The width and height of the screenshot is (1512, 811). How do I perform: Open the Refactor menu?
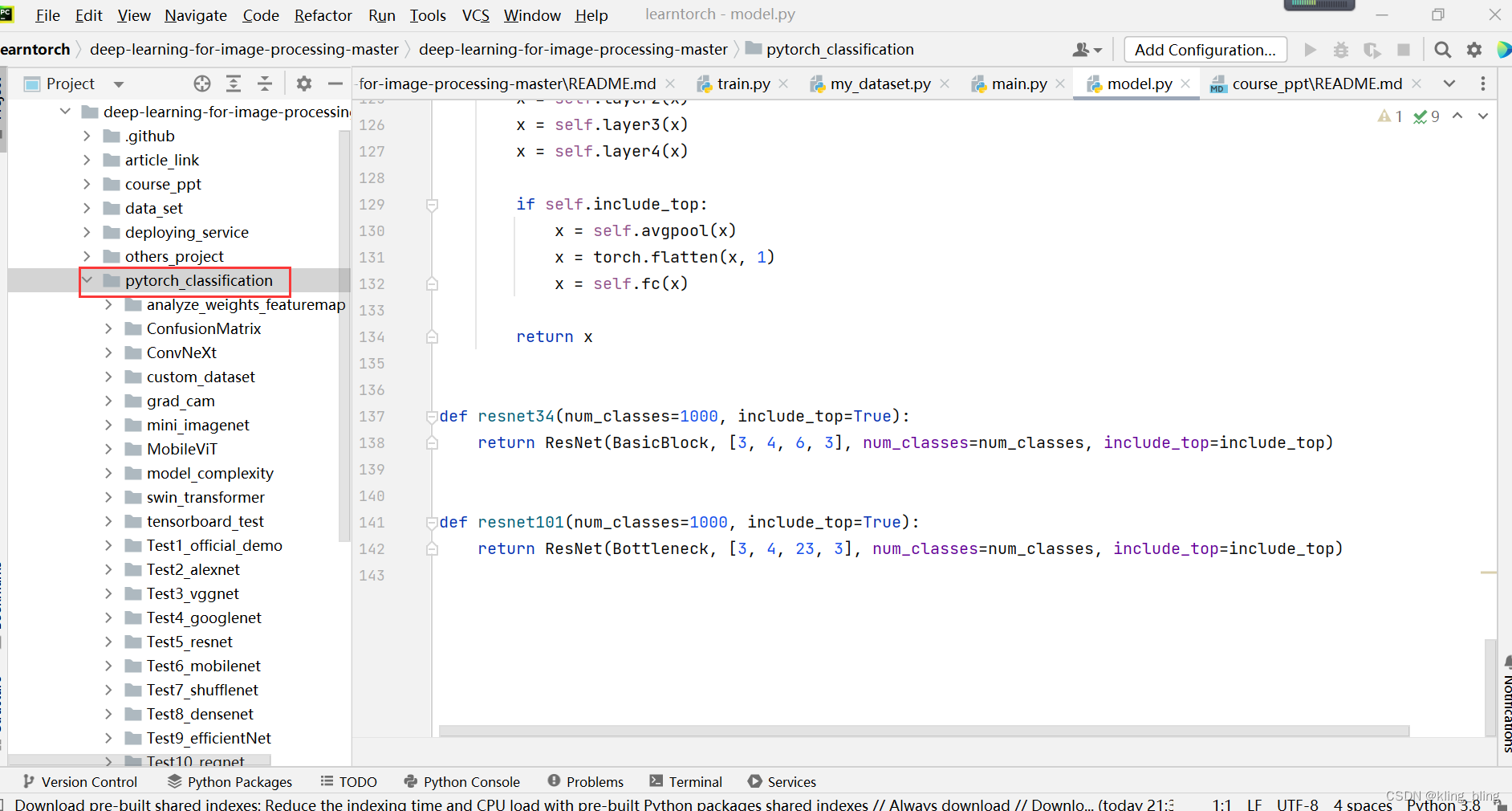pos(323,15)
